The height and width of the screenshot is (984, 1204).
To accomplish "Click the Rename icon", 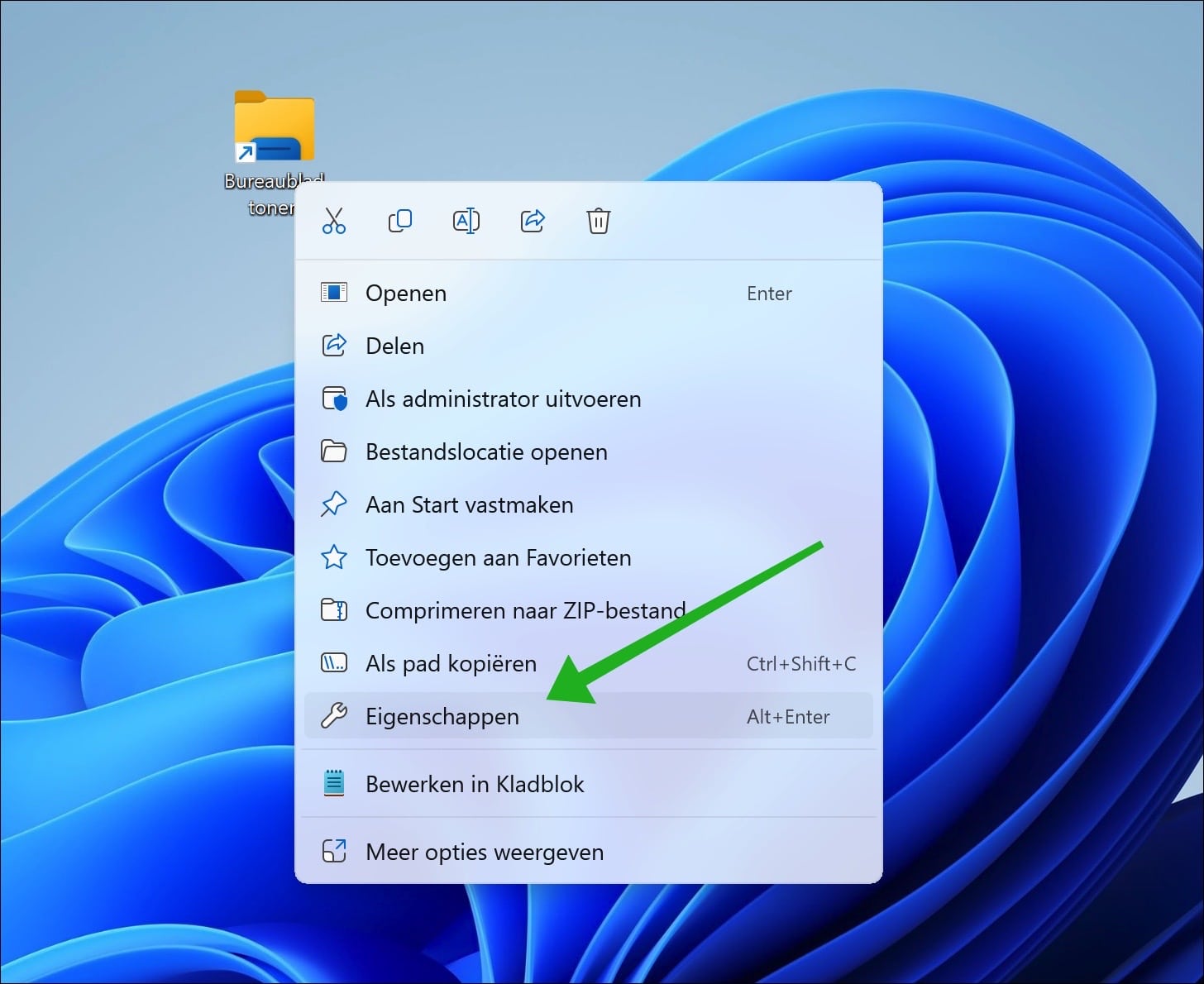I will pyautogui.click(x=466, y=221).
